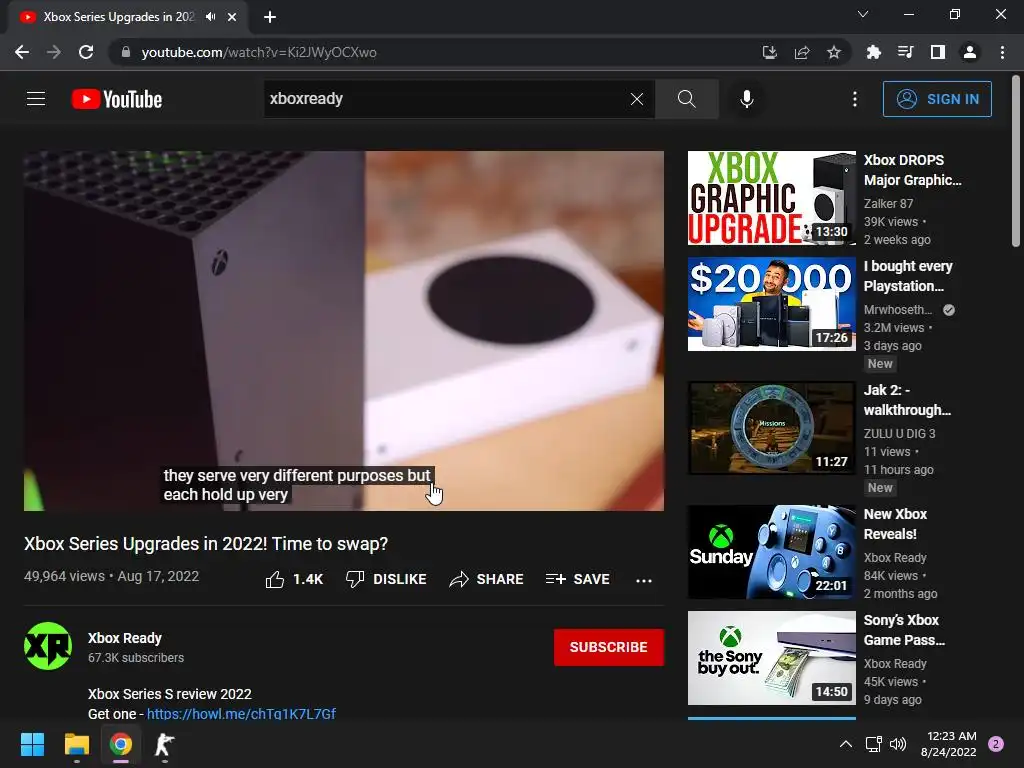Click the magnifier search button
1024x768 pixels.
pos(686,99)
